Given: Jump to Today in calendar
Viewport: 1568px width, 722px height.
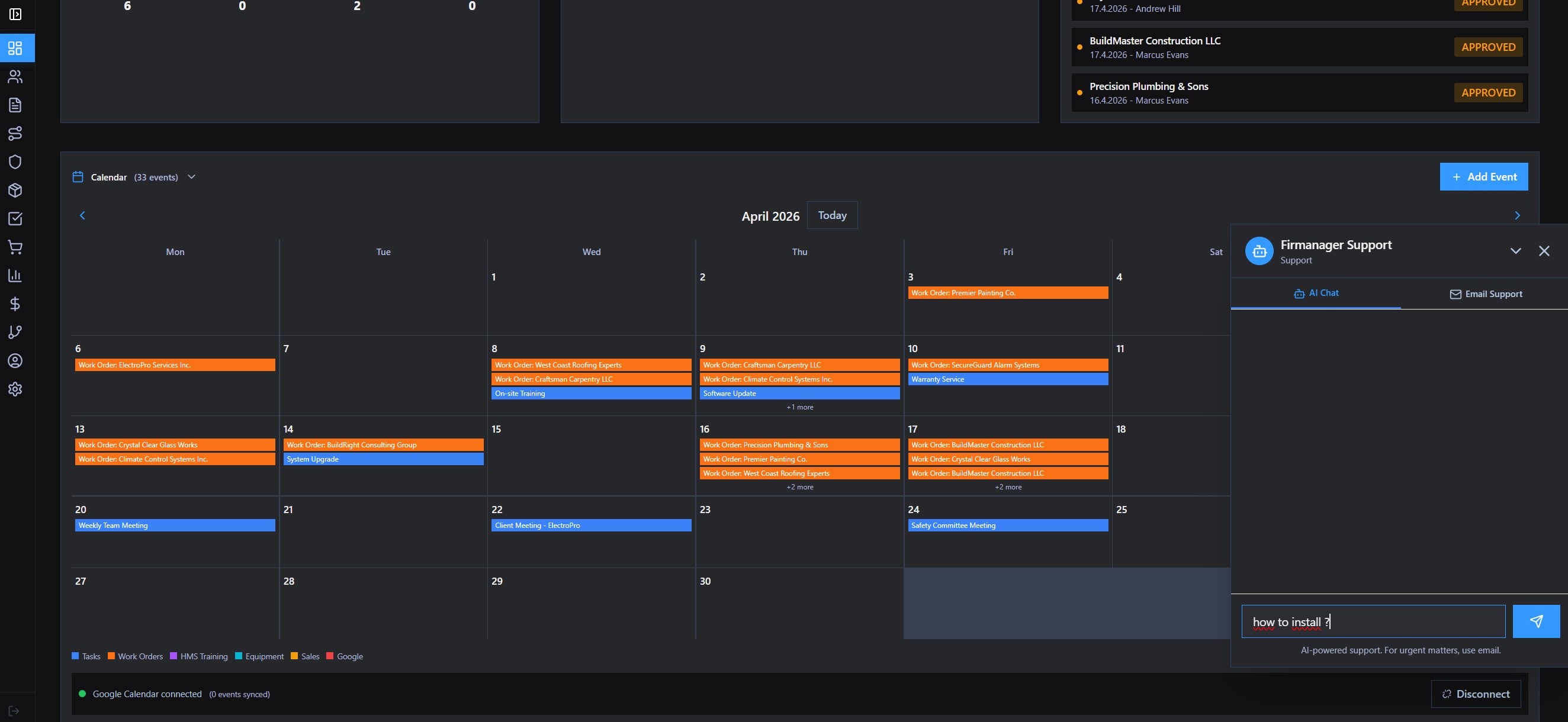Looking at the screenshot, I should (x=832, y=215).
